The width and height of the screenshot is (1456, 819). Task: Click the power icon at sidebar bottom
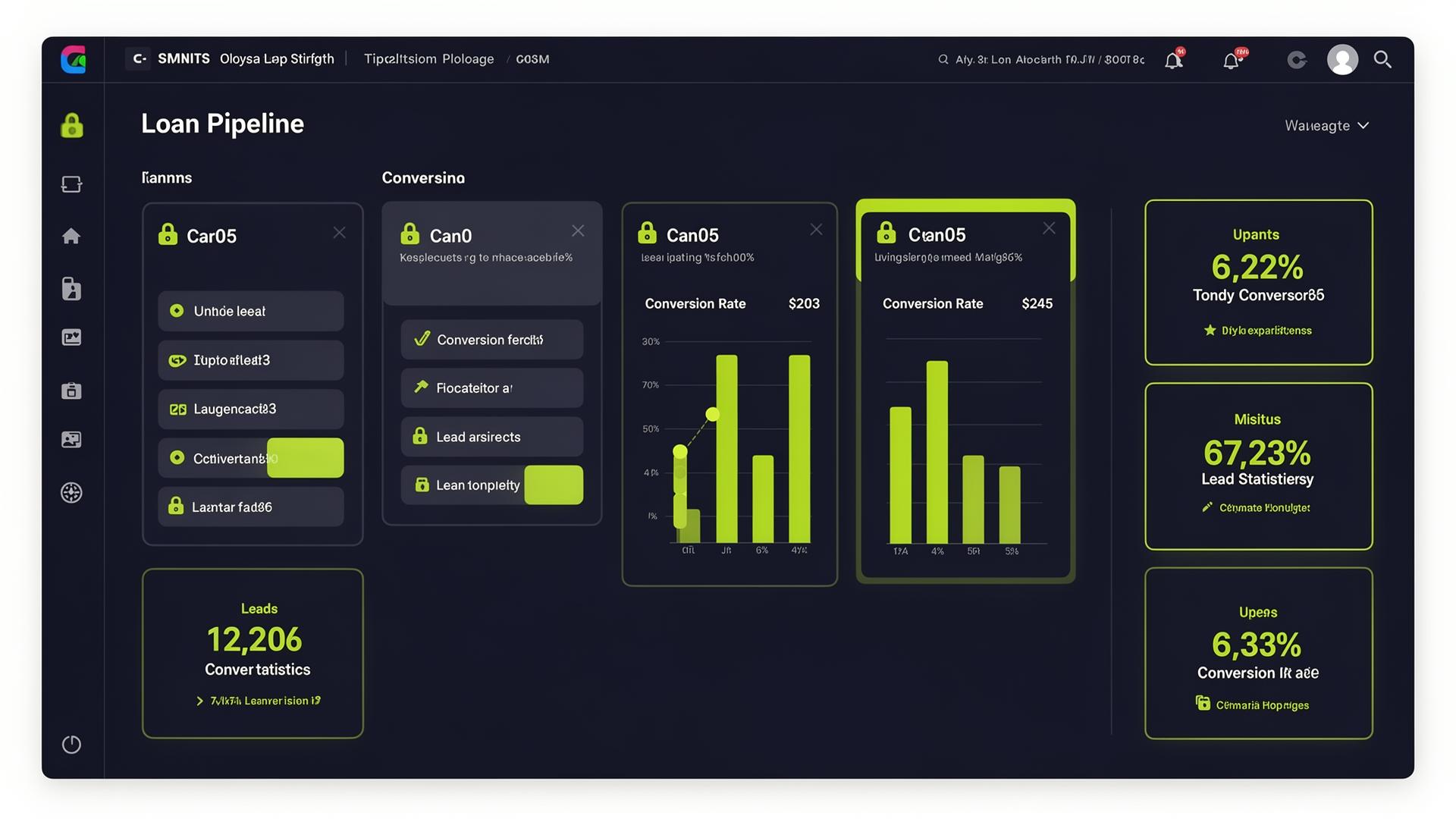click(71, 745)
